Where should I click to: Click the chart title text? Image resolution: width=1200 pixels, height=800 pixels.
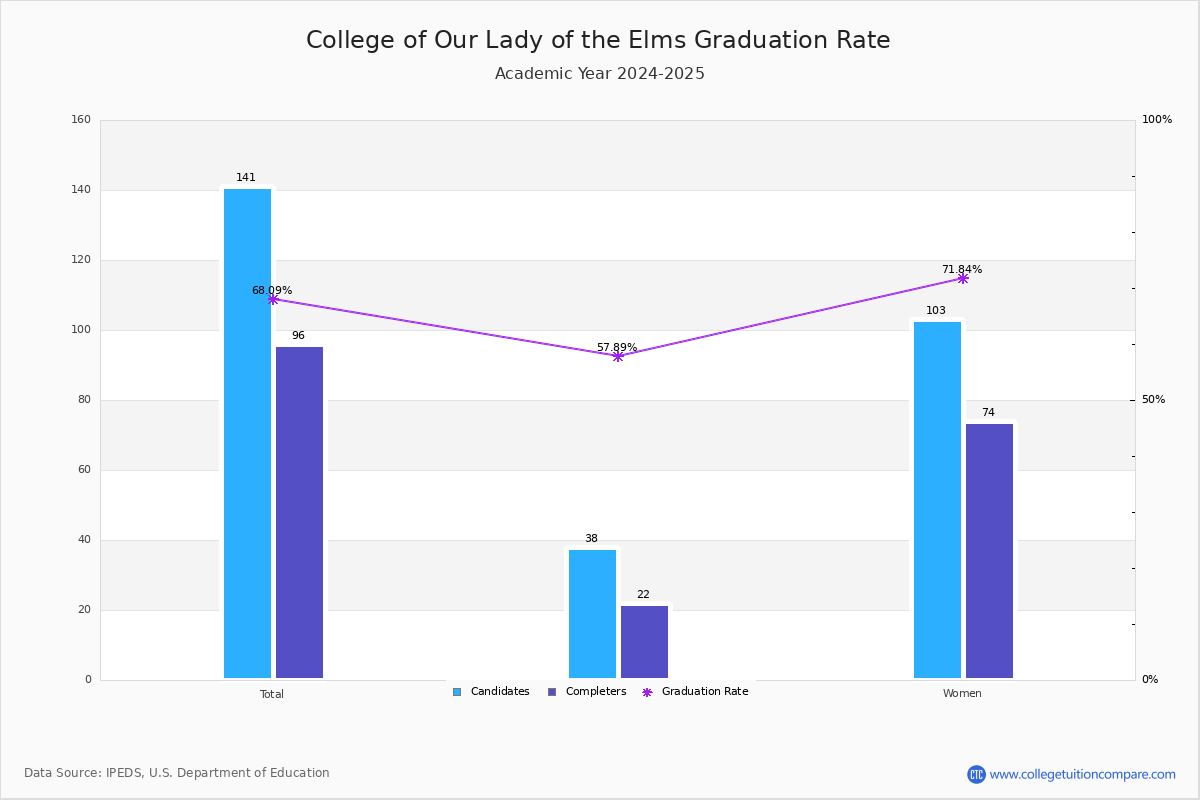tap(598, 40)
